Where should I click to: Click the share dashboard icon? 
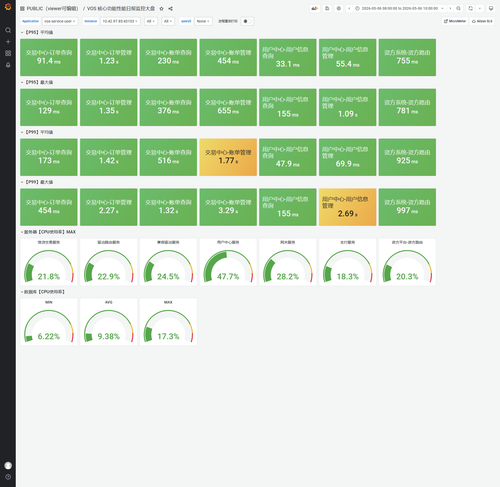click(170, 9)
